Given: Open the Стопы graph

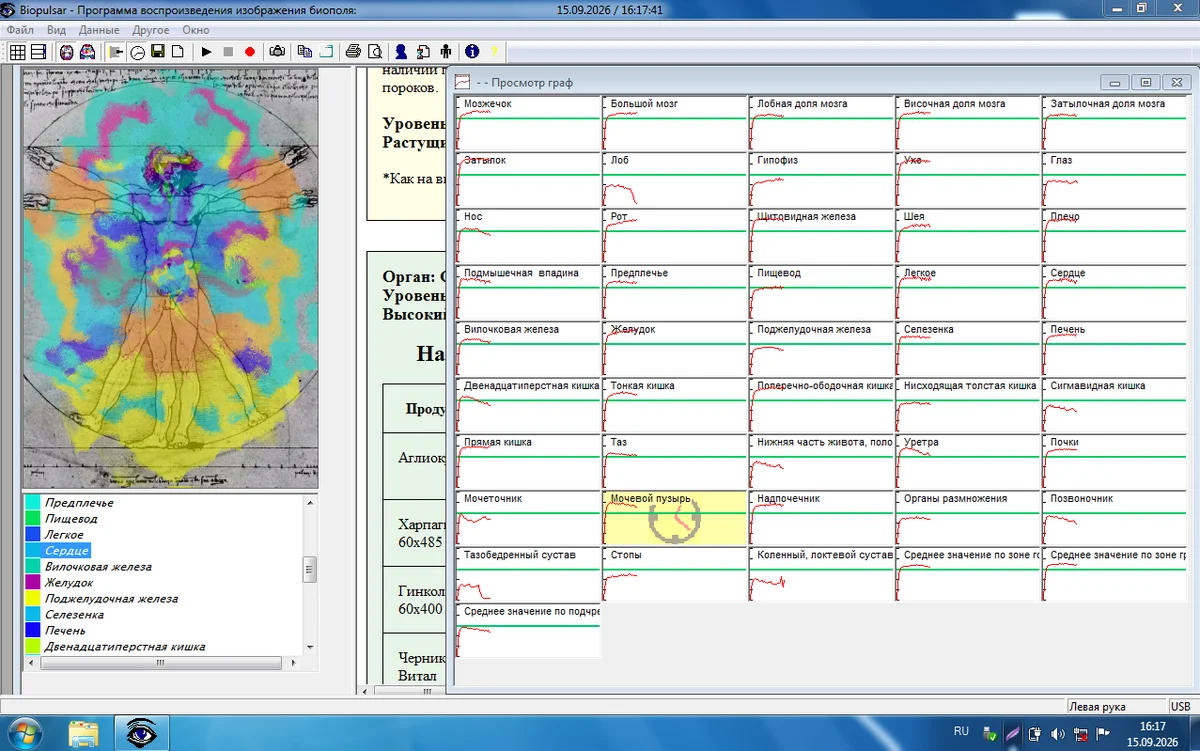Looking at the screenshot, I should (674, 574).
